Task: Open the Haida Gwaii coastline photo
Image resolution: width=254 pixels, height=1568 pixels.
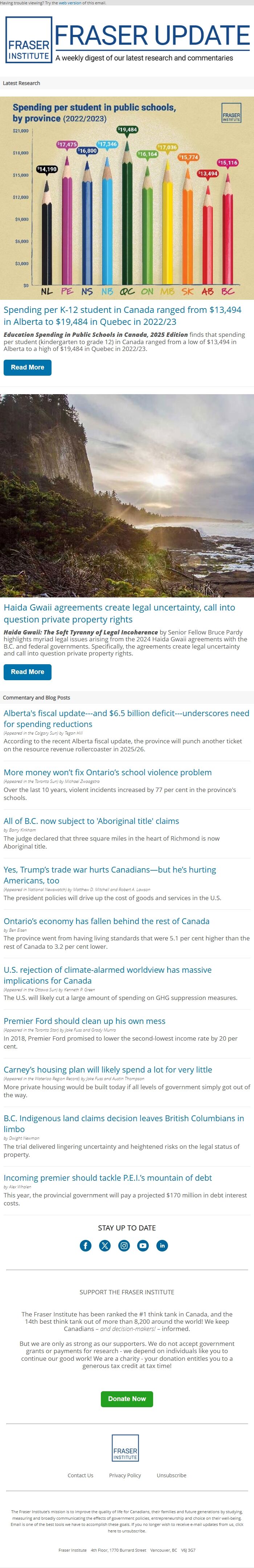Action: click(x=127, y=495)
